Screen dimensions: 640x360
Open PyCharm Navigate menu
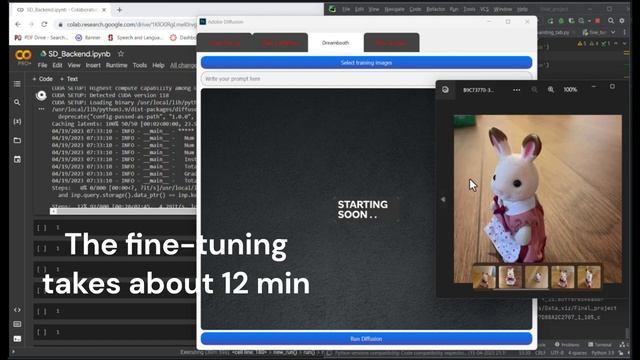[x=394, y=9]
